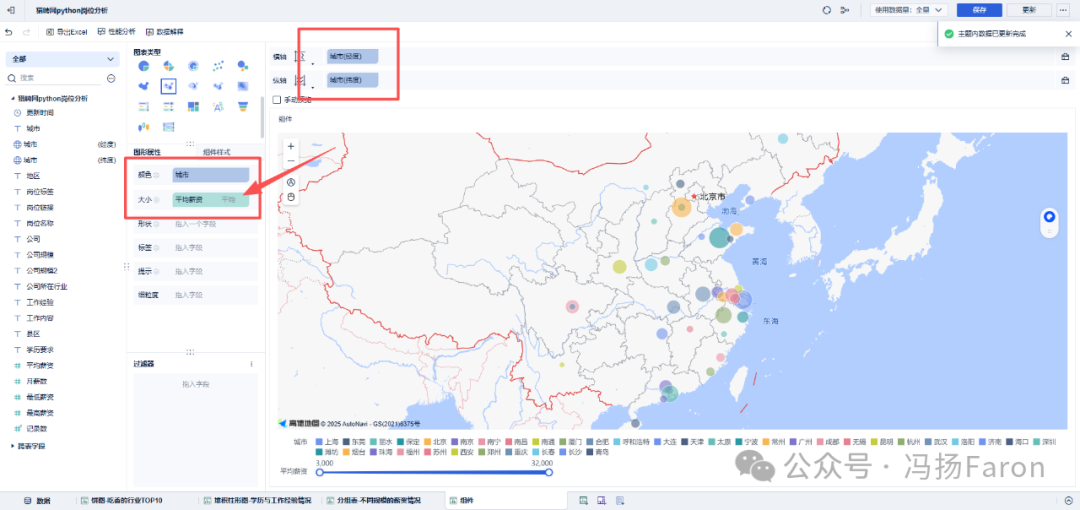Screen dimensions: 1080x510
Task: Click the floating blue circle on map
Action: pyautogui.click(x=1049, y=217)
